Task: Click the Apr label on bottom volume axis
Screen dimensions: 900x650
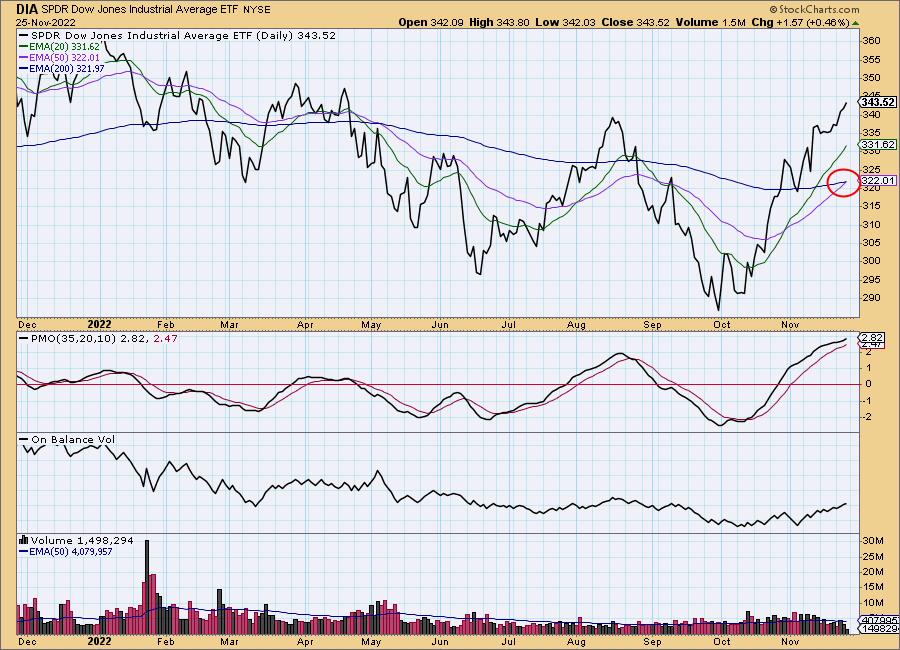Action: coord(305,641)
